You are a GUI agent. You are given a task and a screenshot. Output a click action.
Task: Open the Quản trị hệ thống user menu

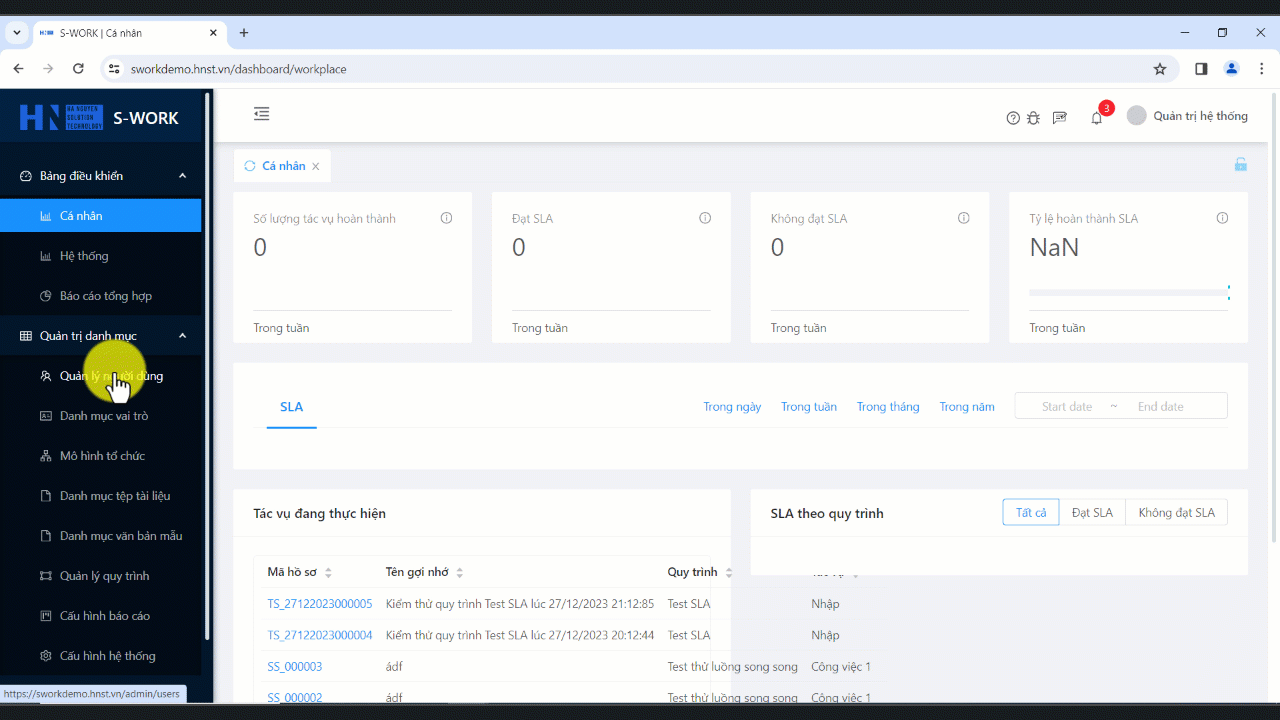coord(1187,116)
